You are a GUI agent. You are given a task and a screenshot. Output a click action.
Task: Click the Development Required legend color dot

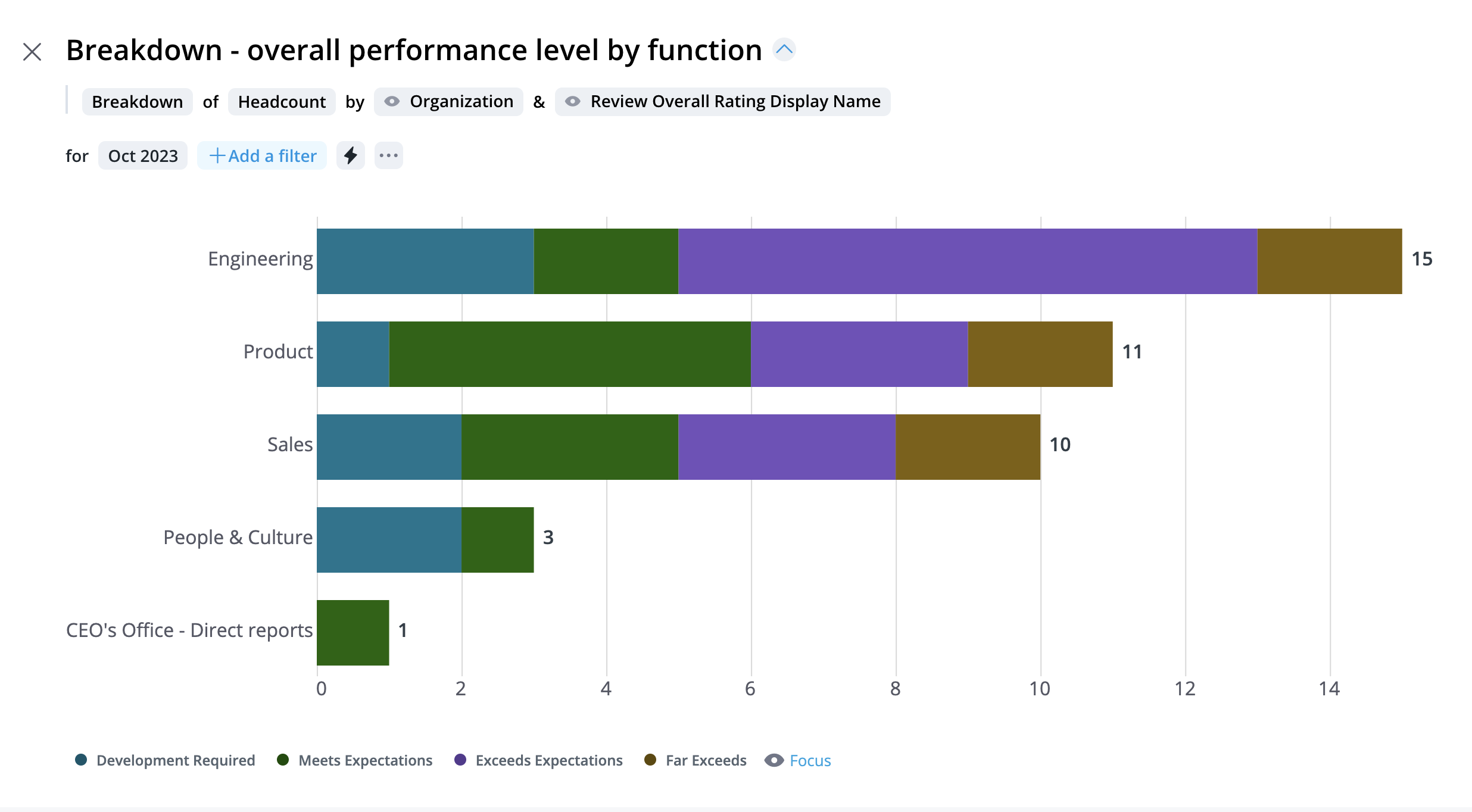coord(81,760)
